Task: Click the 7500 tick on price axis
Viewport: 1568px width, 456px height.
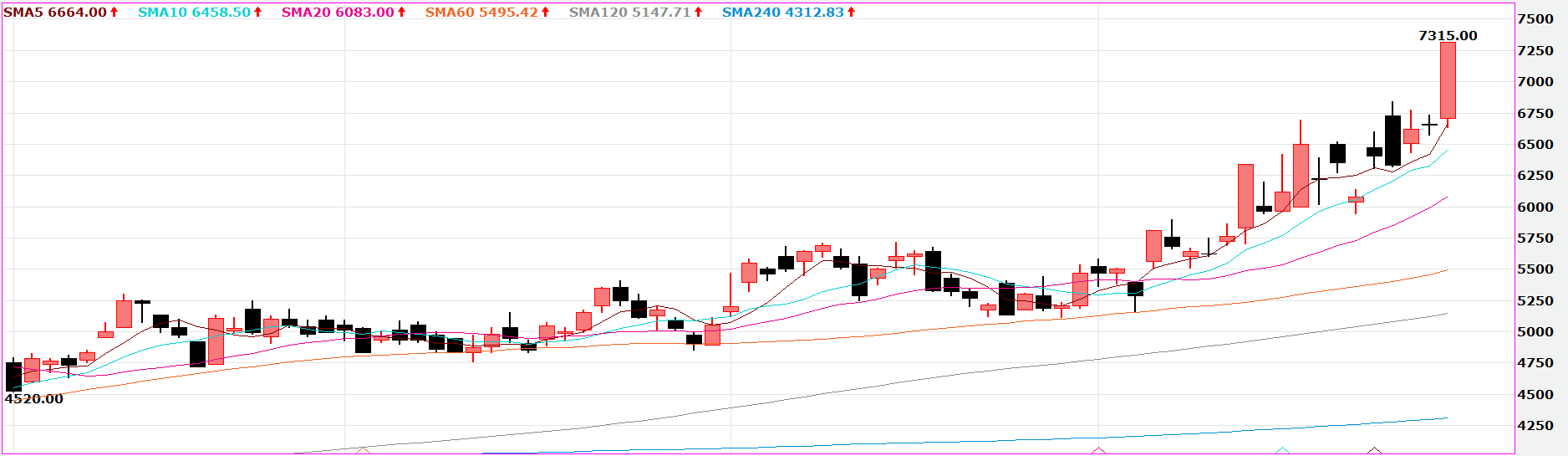Action: tap(1535, 19)
